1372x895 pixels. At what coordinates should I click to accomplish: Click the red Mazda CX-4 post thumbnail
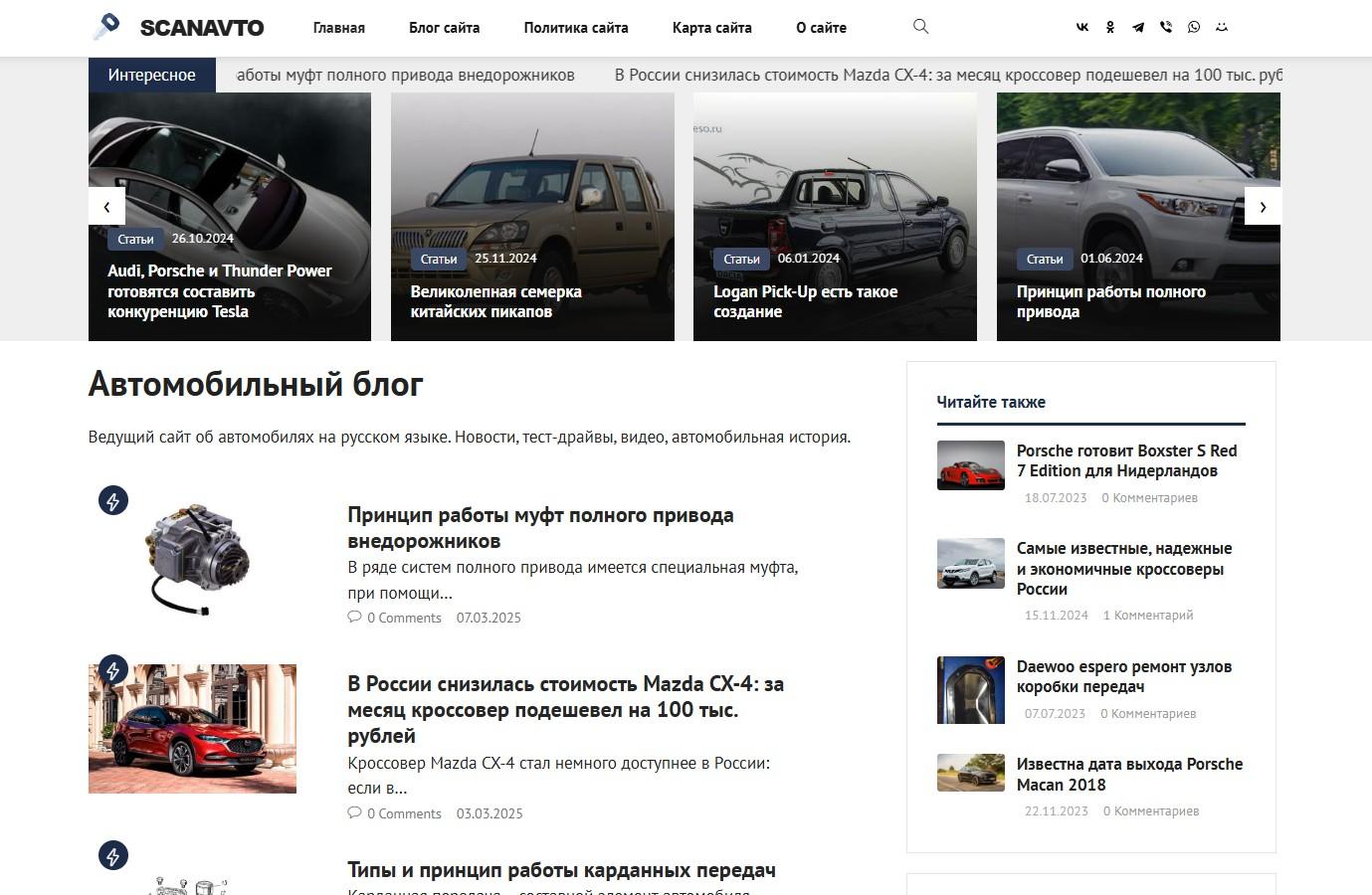coord(192,729)
